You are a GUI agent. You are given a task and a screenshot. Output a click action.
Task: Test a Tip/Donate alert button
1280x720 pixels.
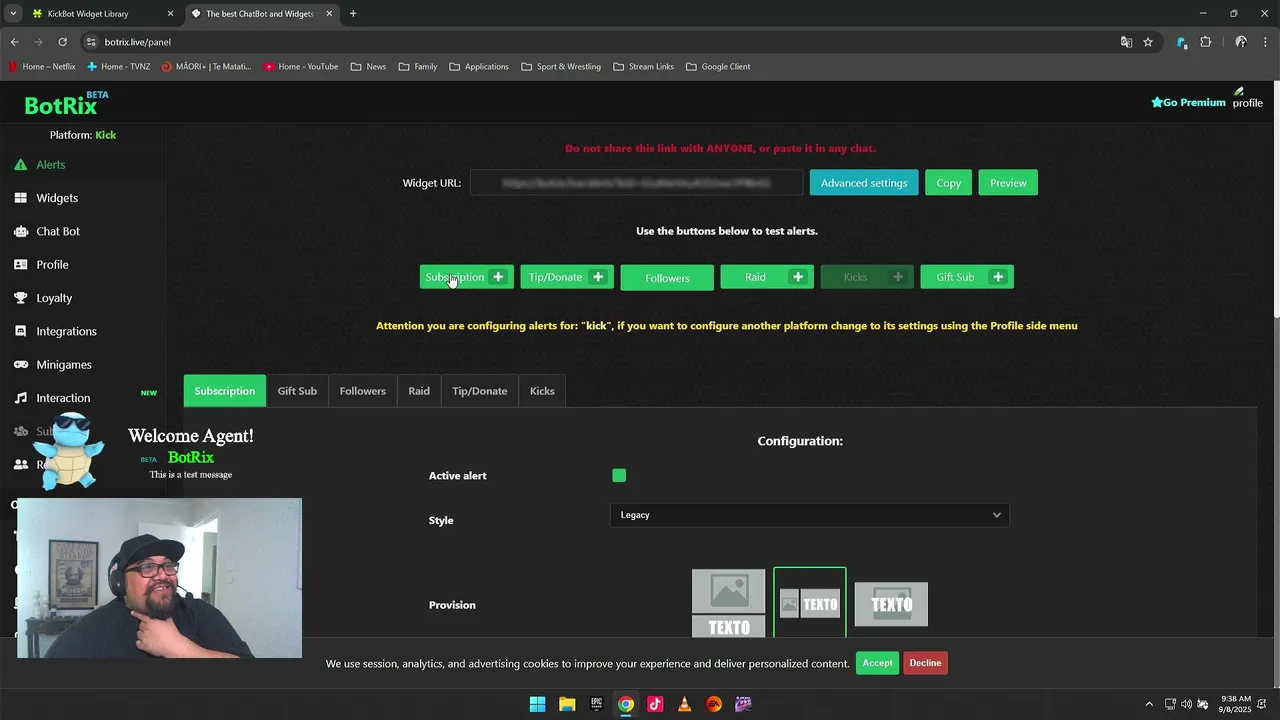click(567, 277)
